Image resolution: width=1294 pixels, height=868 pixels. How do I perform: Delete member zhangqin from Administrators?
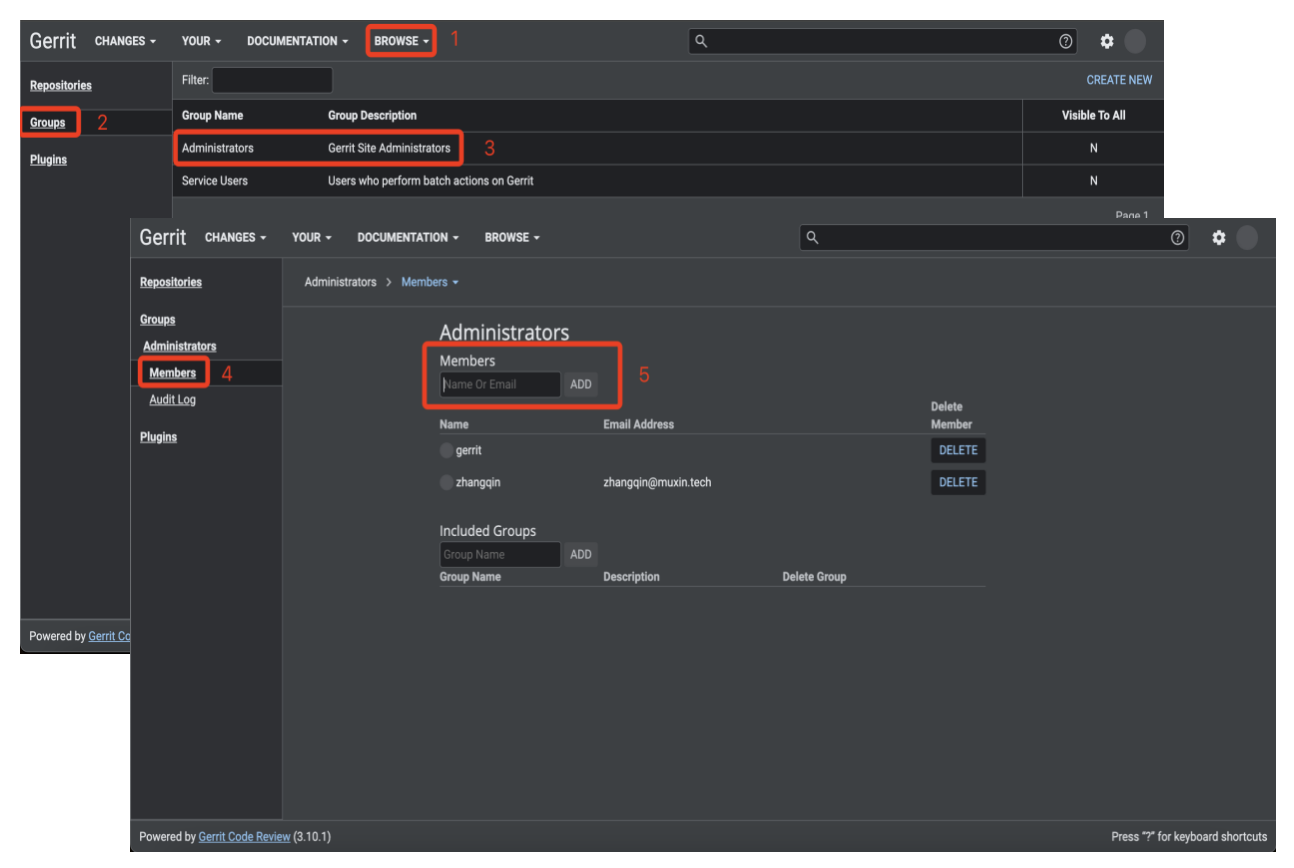[957, 482]
